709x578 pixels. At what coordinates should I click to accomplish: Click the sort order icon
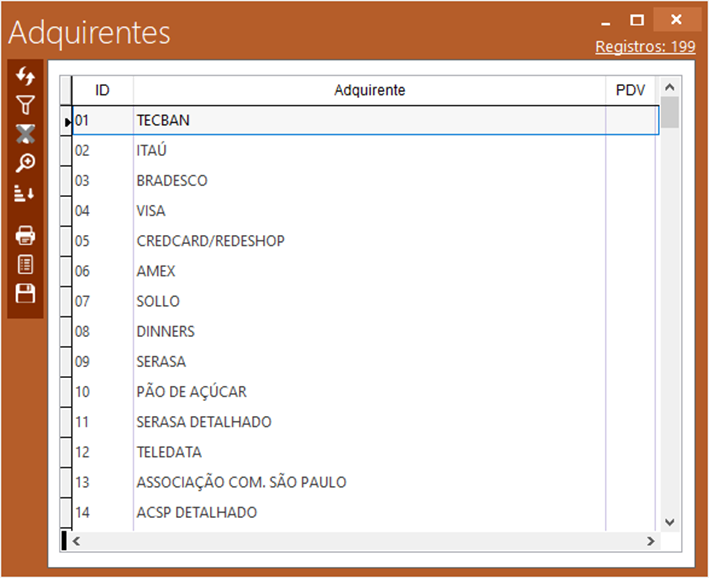coord(26,194)
